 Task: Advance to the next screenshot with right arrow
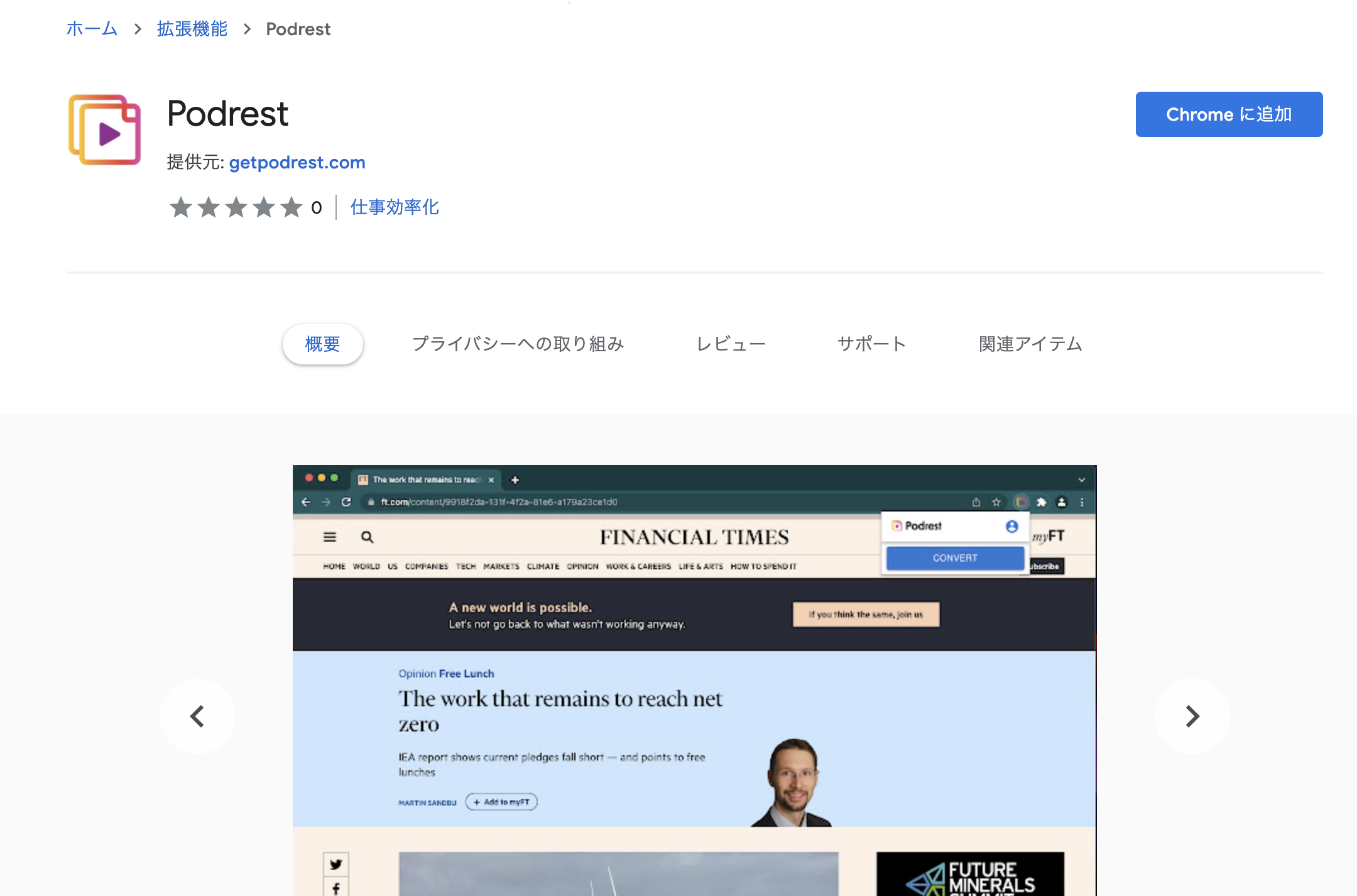tap(1192, 716)
